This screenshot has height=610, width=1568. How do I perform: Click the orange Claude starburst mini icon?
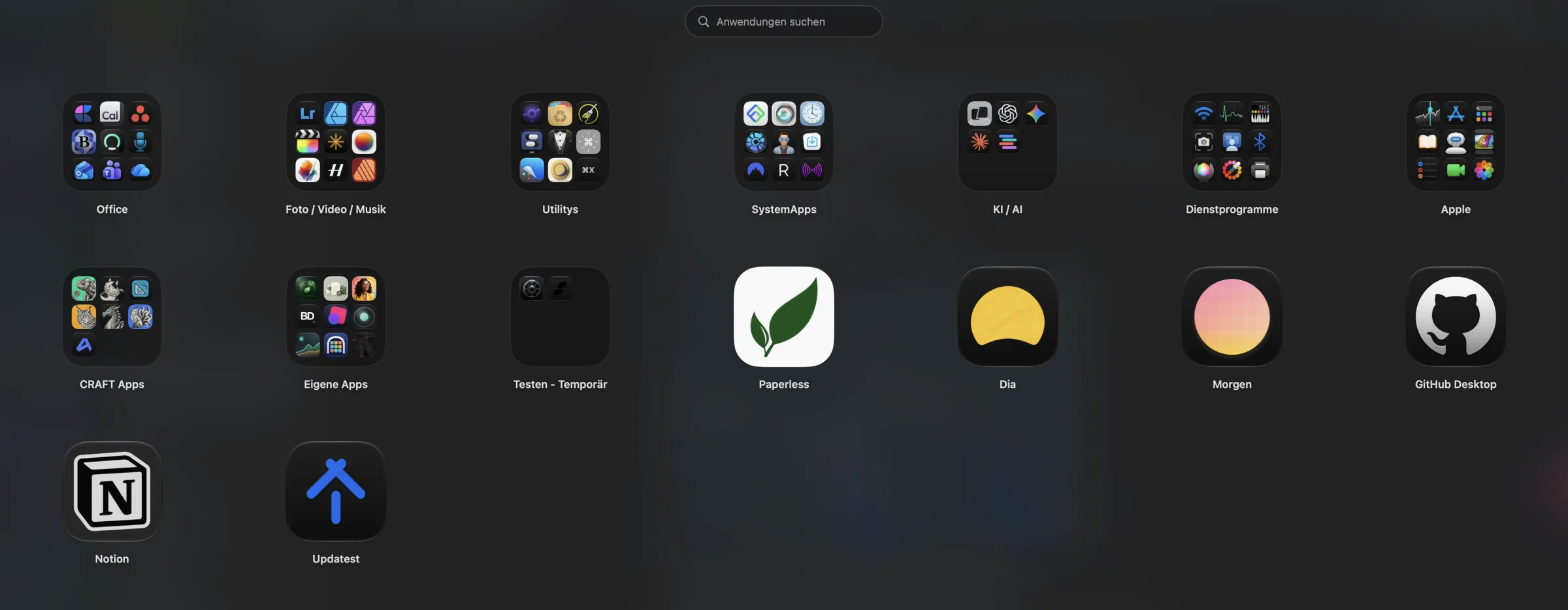pos(979,142)
